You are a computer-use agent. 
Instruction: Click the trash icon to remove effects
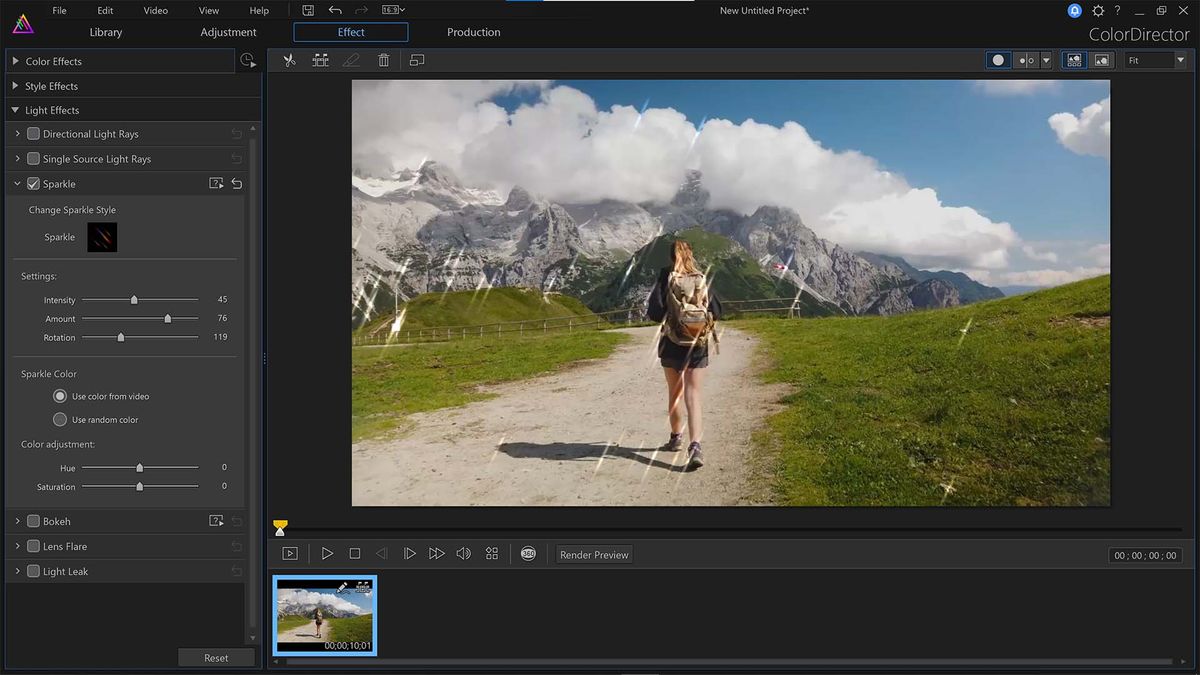click(384, 60)
